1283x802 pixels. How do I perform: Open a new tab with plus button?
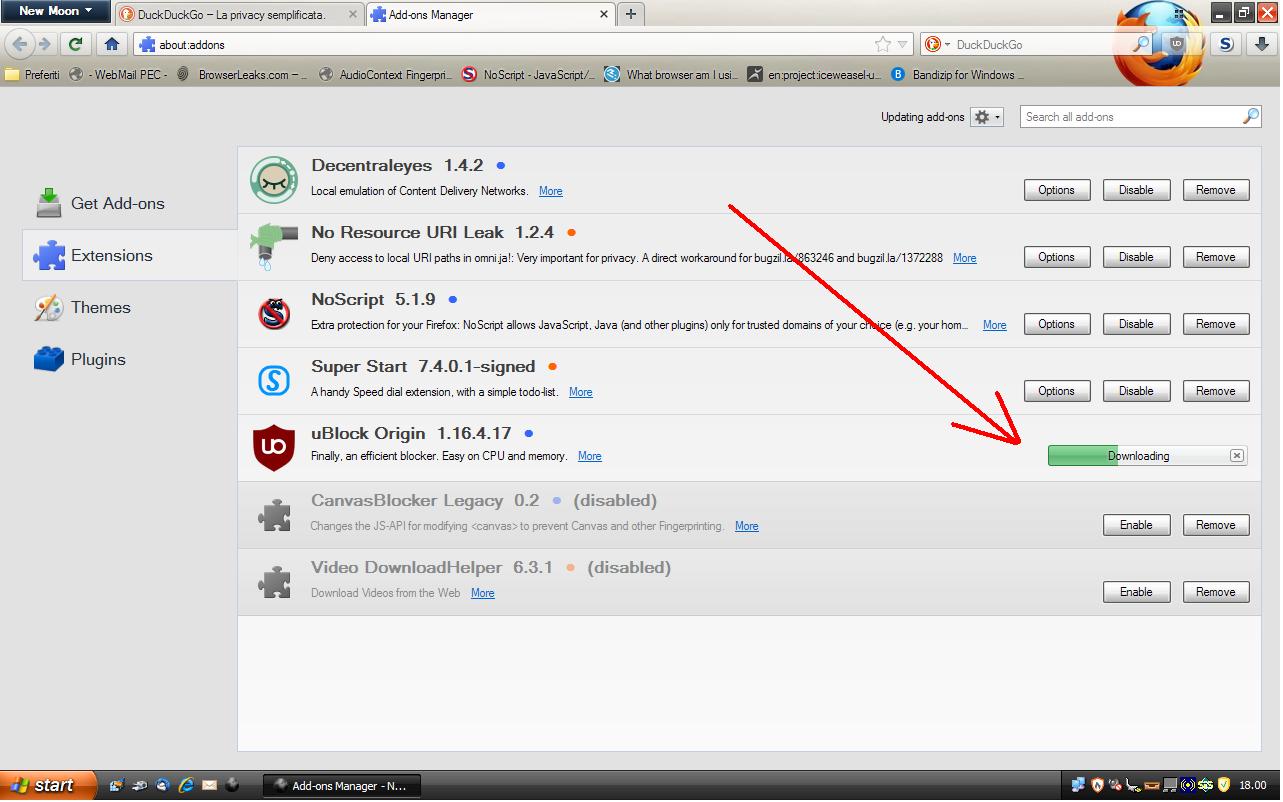pos(631,14)
